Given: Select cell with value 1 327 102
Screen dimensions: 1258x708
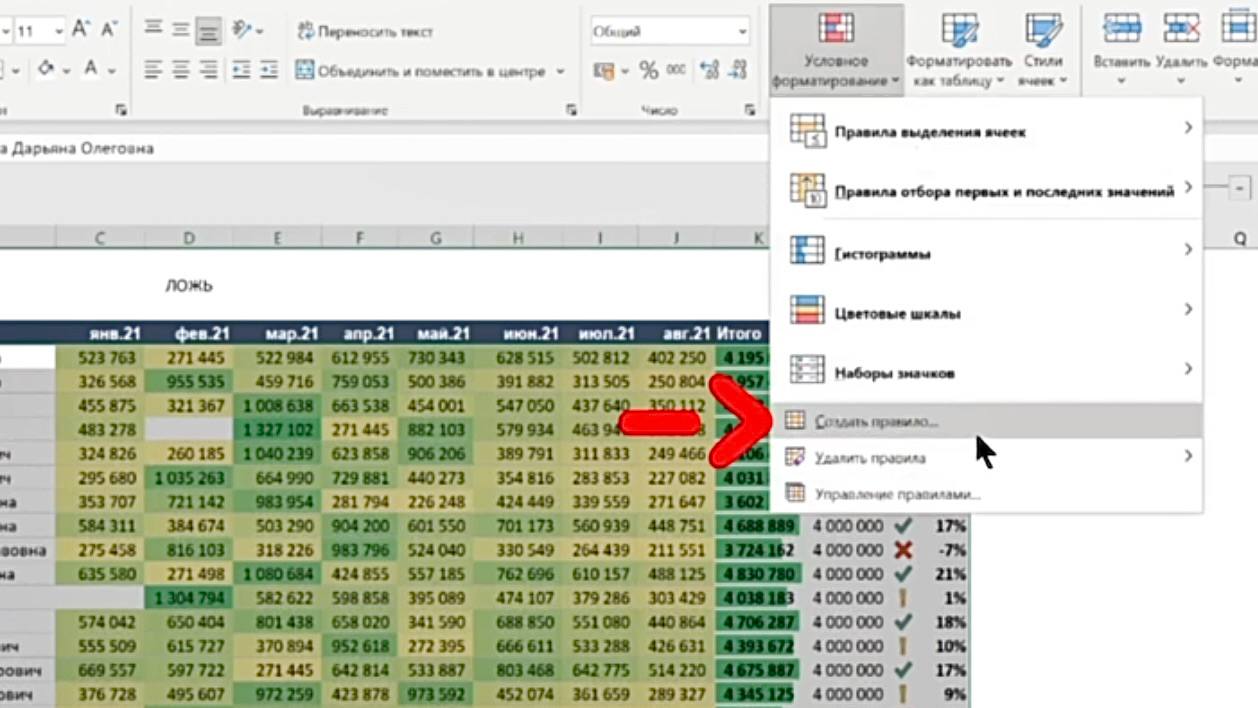Looking at the screenshot, I should pos(277,430).
